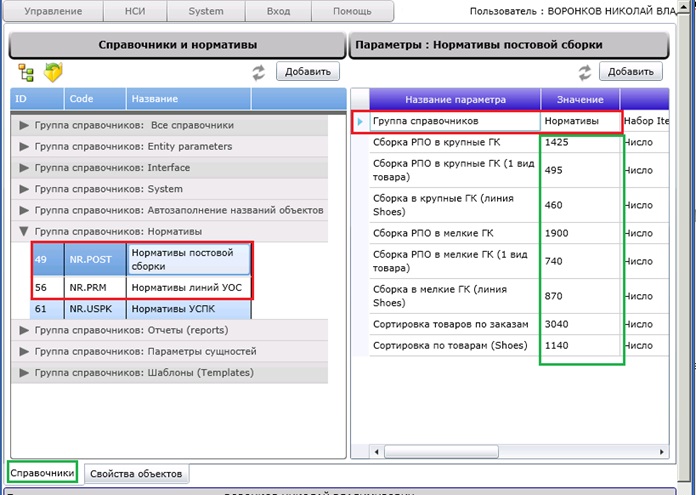Click the blue row indicator arrow by Группа справочников
This screenshot has height=495, width=696.
pyautogui.click(x=360, y=121)
